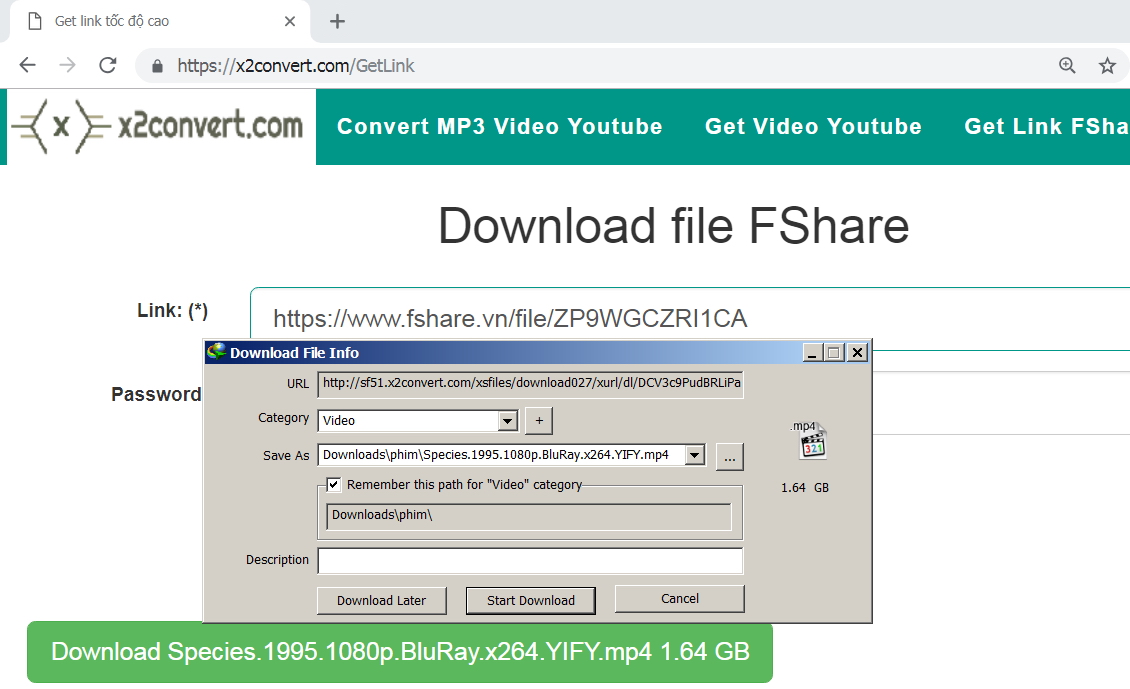
Task: Bookmark this page with the star icon
Action: (1108, 66)
